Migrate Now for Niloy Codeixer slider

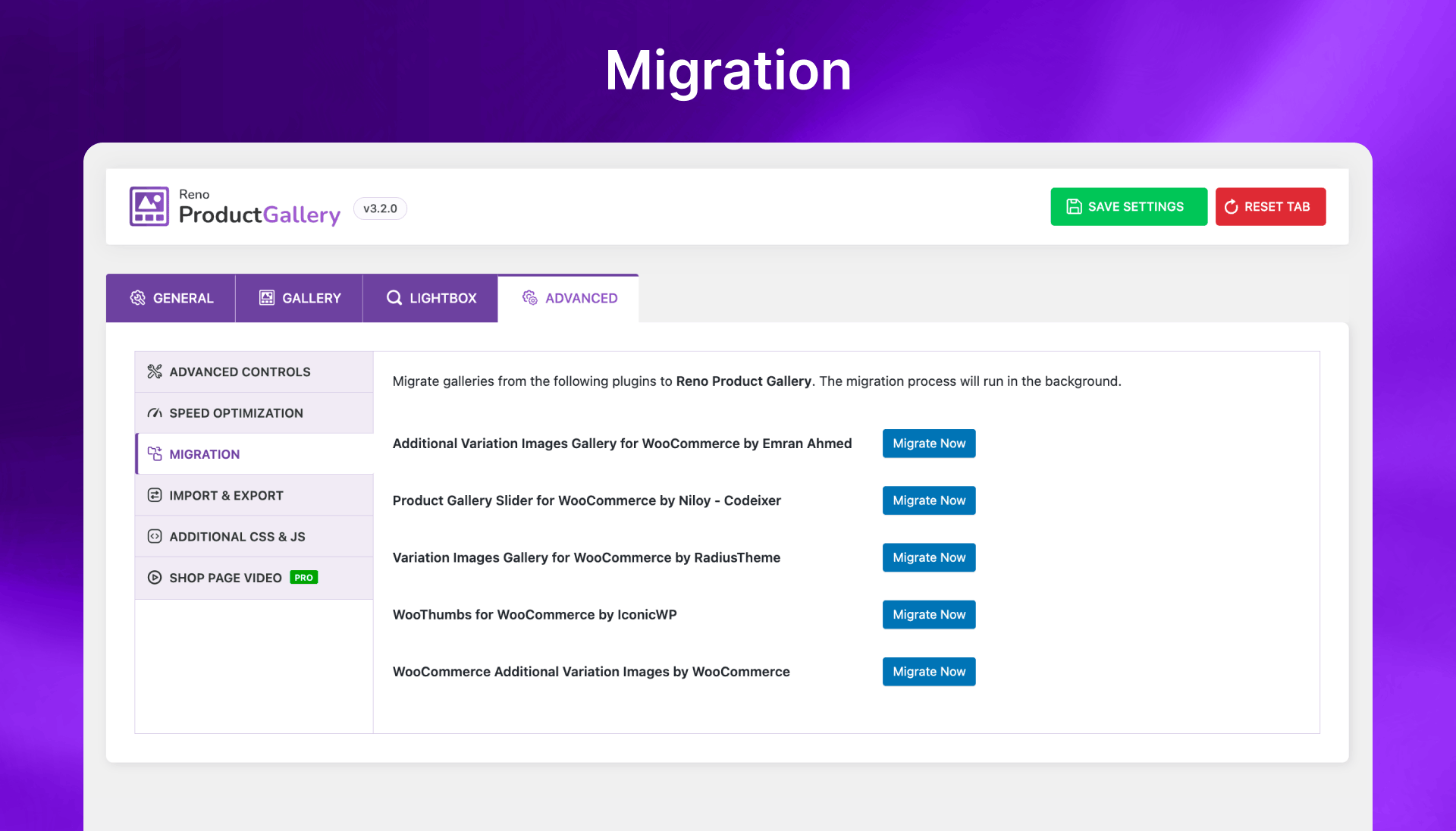929,500
